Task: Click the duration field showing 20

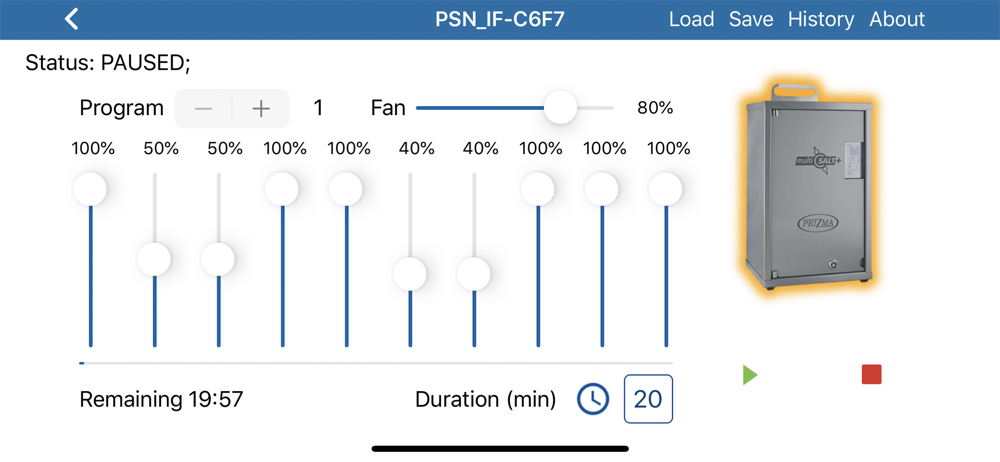Action: click(x=648, y=399)
